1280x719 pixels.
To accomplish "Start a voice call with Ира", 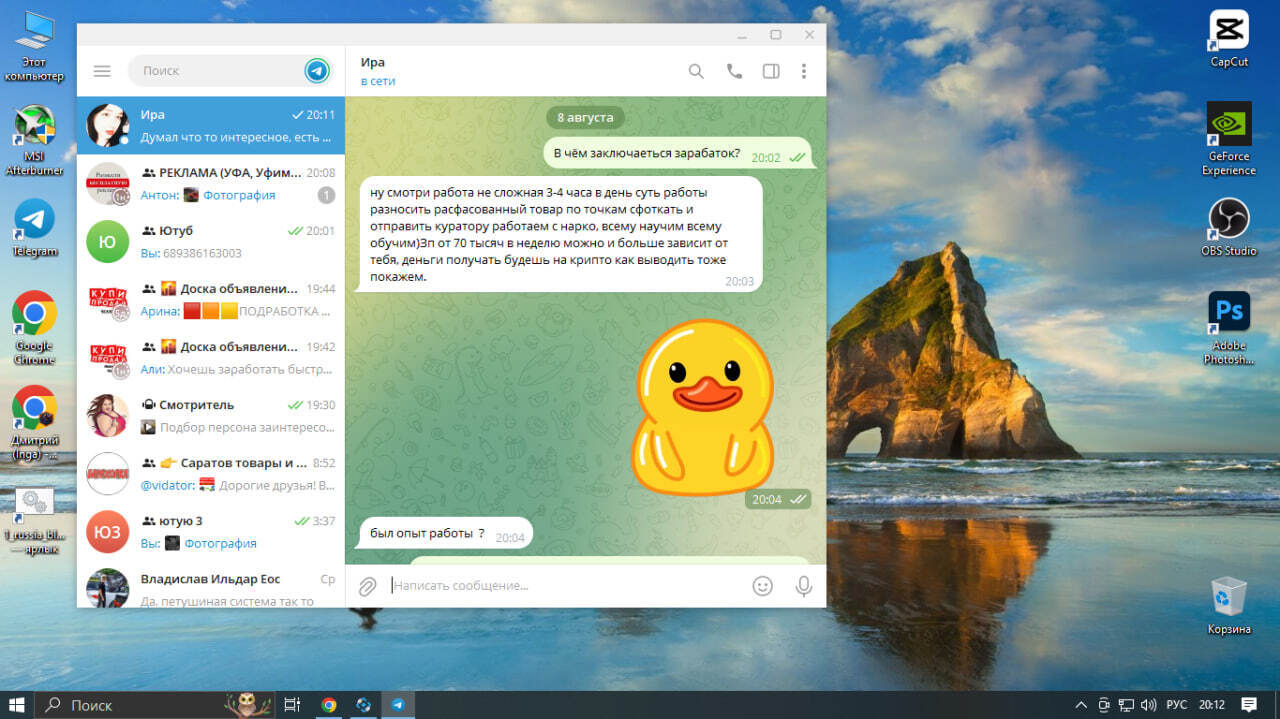I will coord(734,71).
